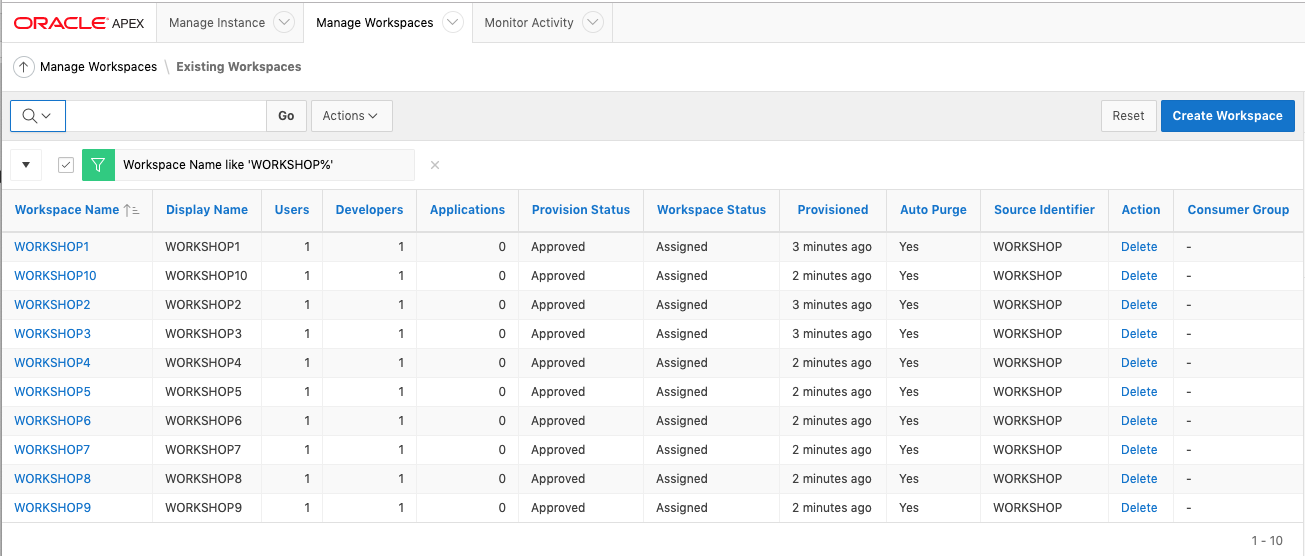Sort by Provision Status column header
The height and width of the screenshot is (556, 1305).
tap(580, 210)
